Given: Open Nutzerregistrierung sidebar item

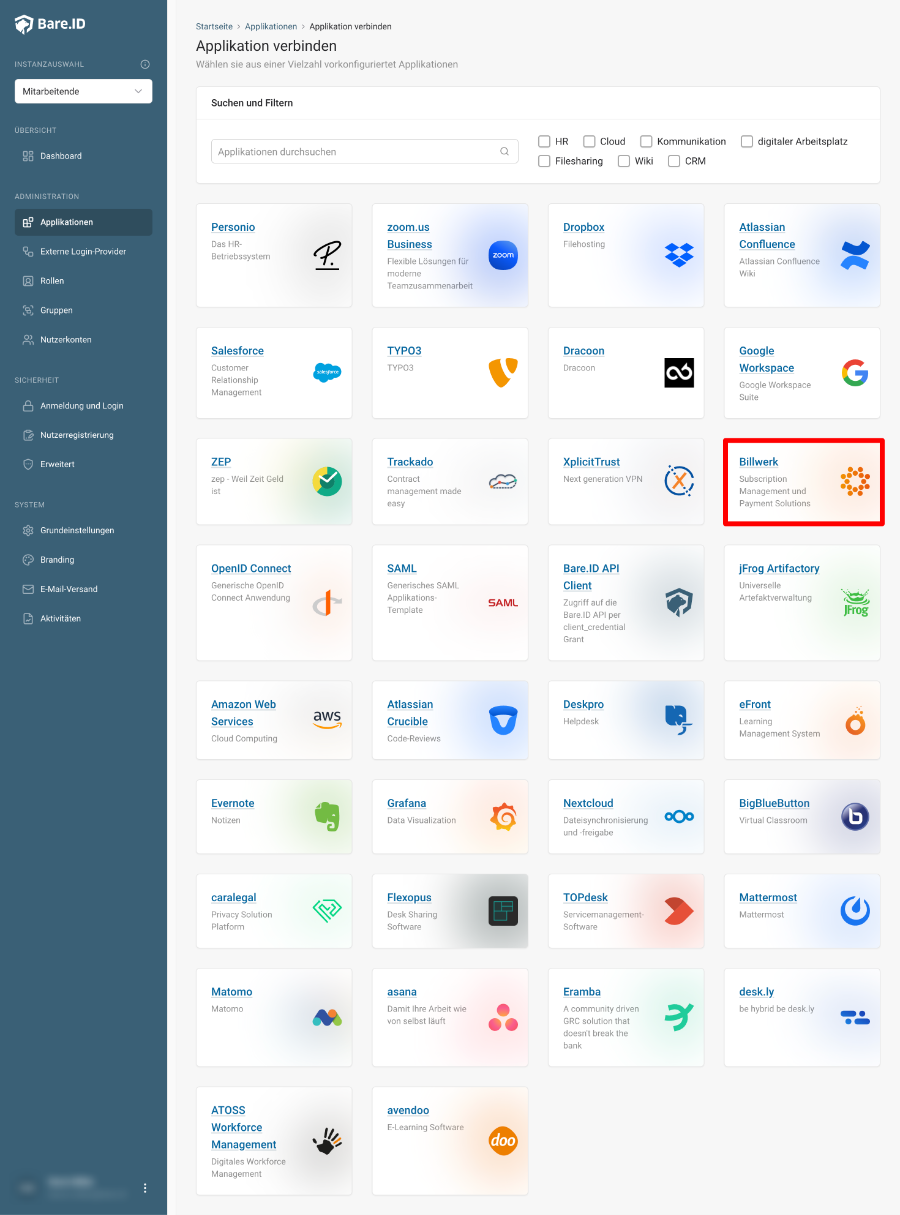Looking at the screenshot, I should click(x=83, y=435).
